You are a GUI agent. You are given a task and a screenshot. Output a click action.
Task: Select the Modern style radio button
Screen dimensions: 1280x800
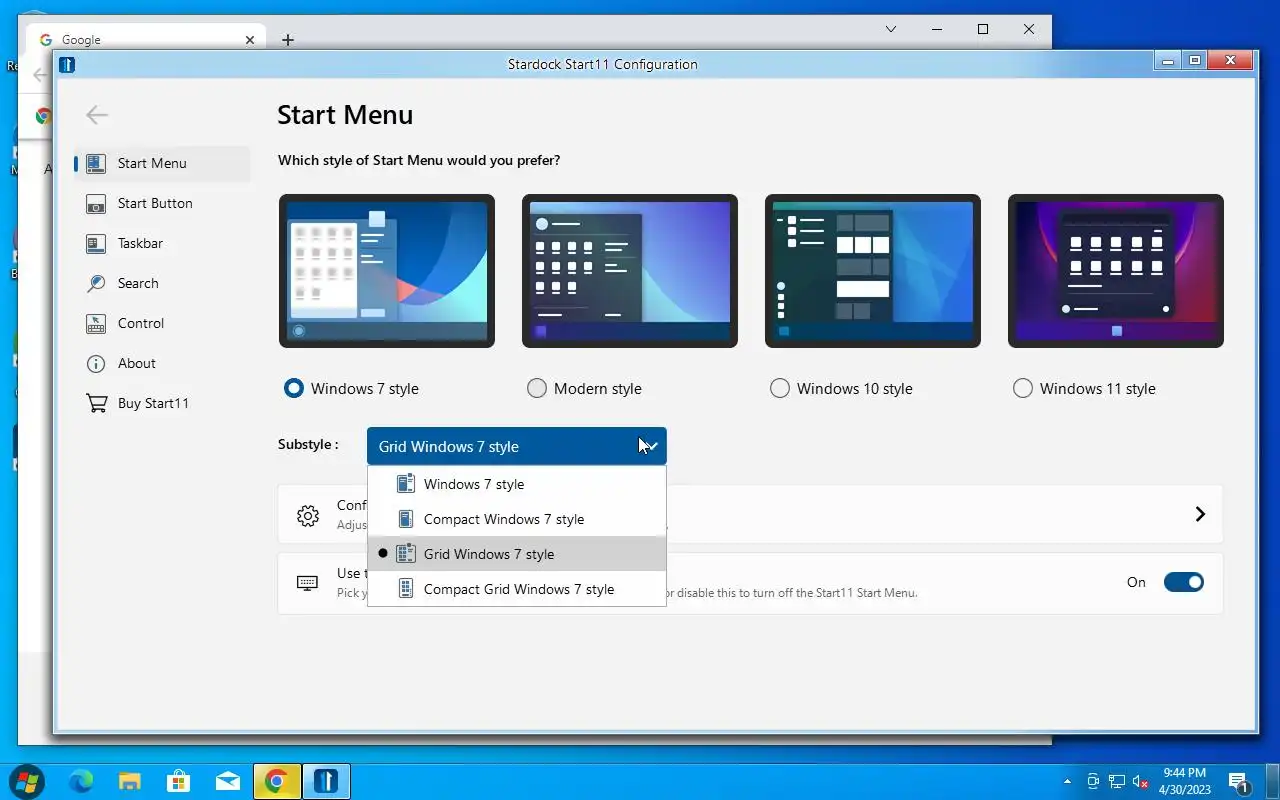point(537,388)
